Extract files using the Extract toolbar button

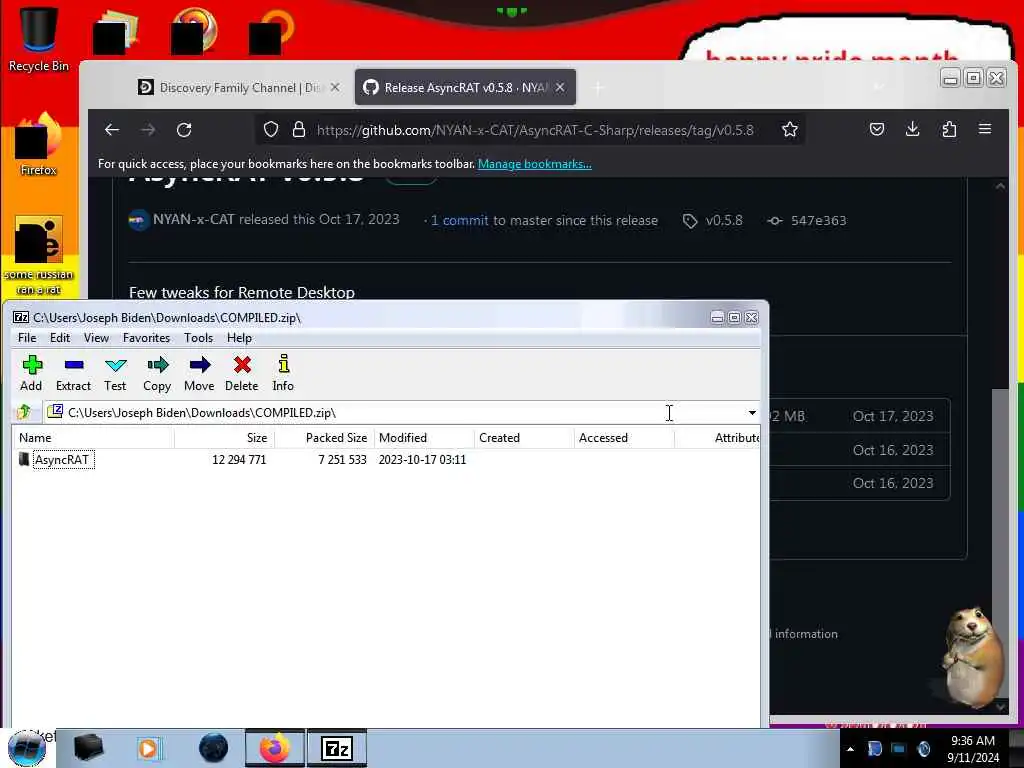pos(73,373)
